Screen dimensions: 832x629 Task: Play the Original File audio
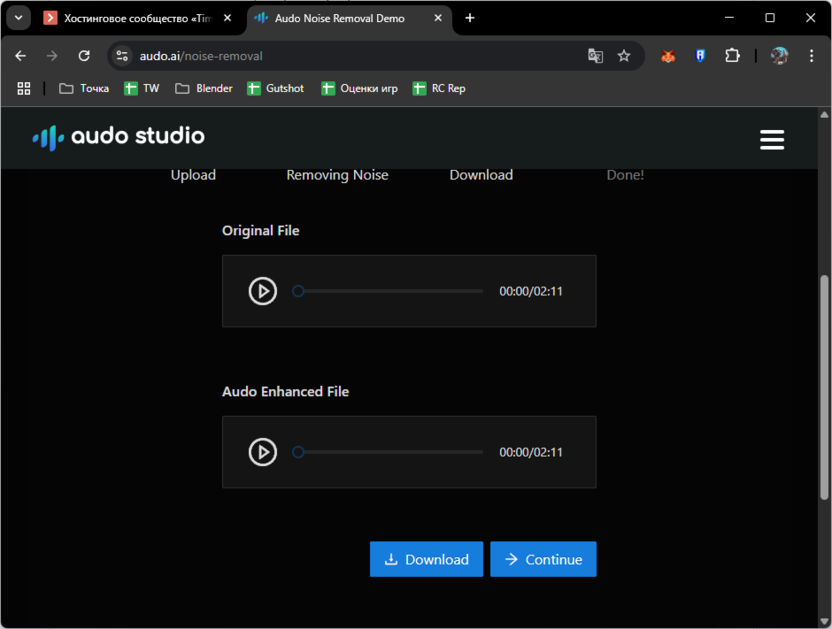click(262, 291)
